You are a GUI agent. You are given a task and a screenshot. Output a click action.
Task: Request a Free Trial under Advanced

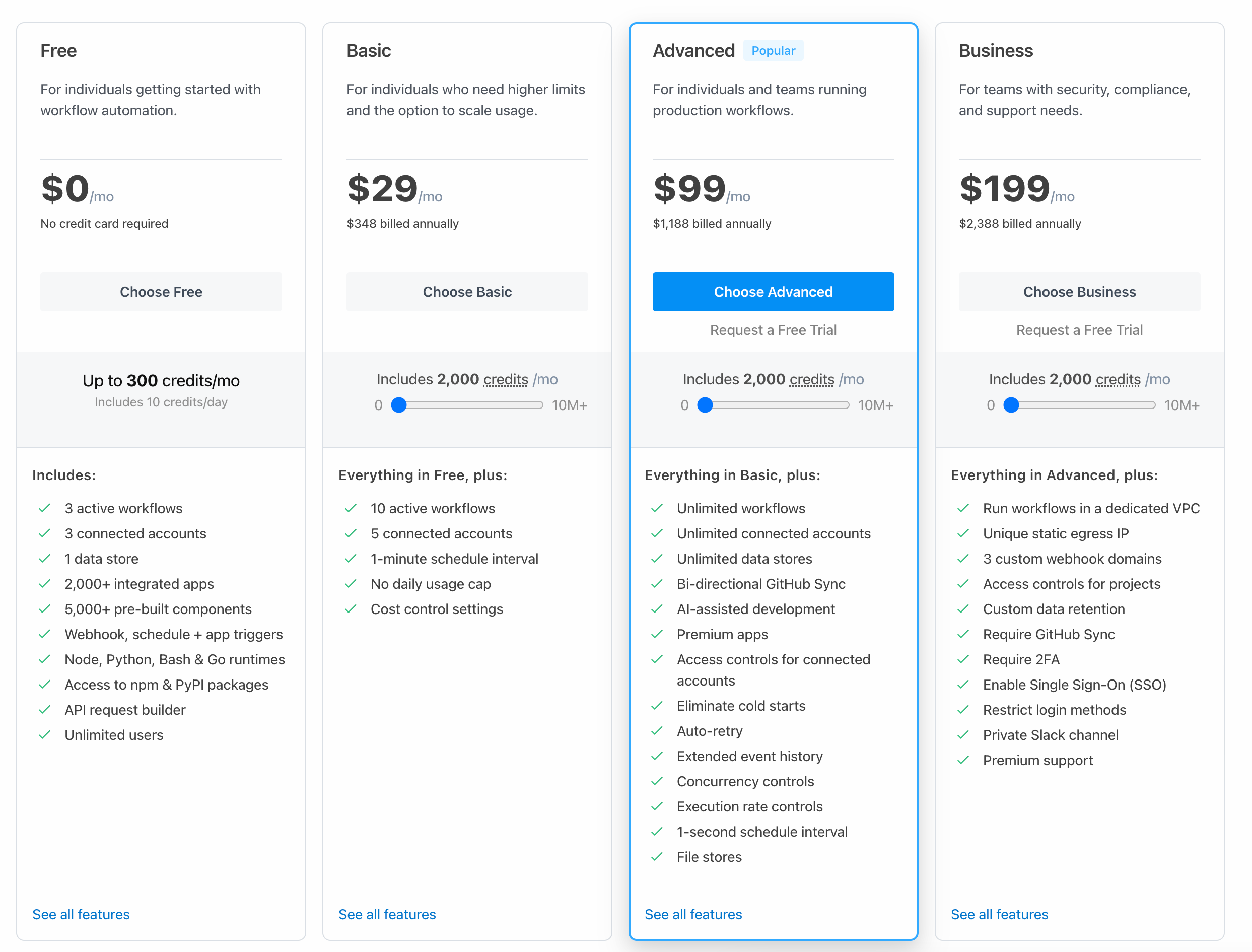pyautogui.click(x=773, y=330)
